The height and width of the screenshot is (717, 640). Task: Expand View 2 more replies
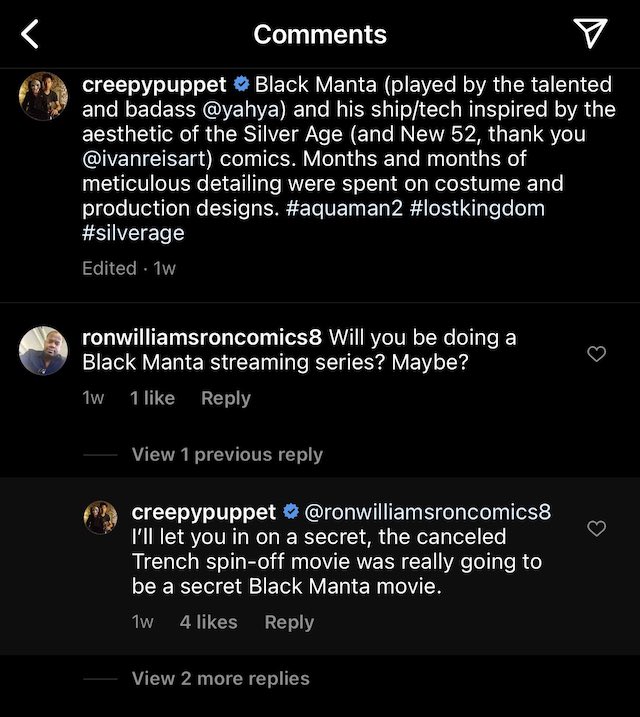(220, 678)
